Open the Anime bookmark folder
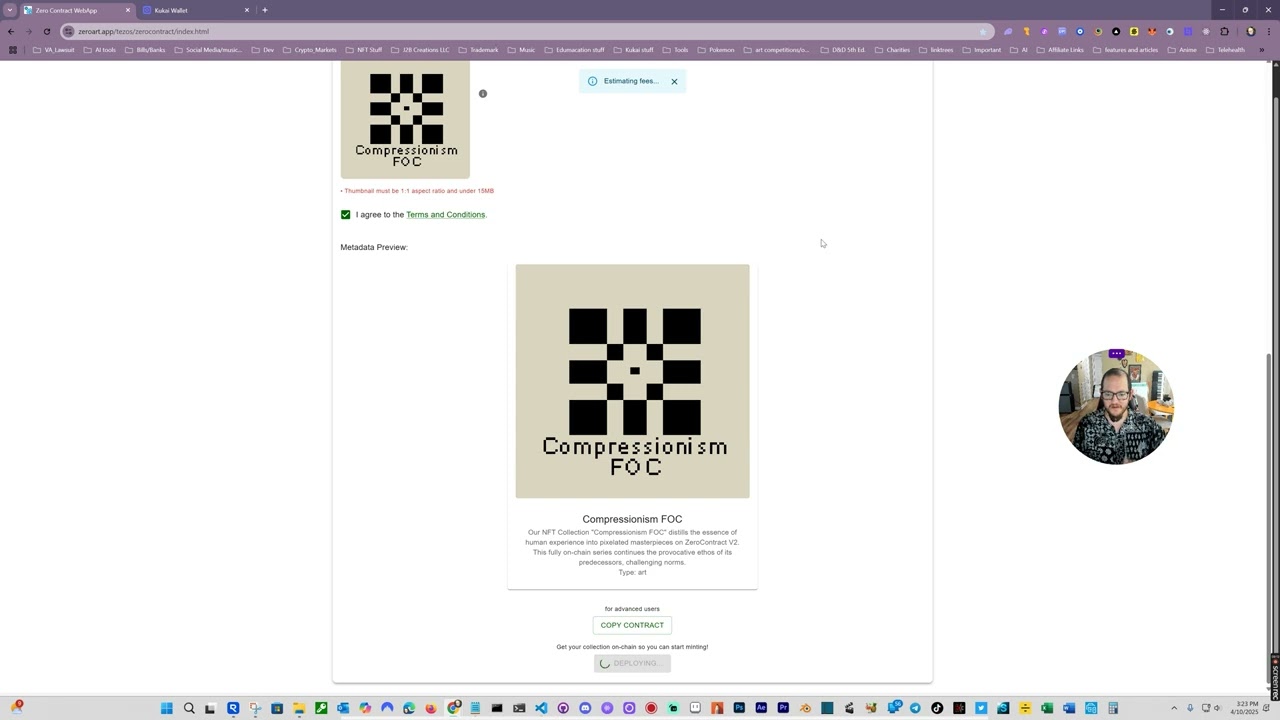 coord(1182,50)
